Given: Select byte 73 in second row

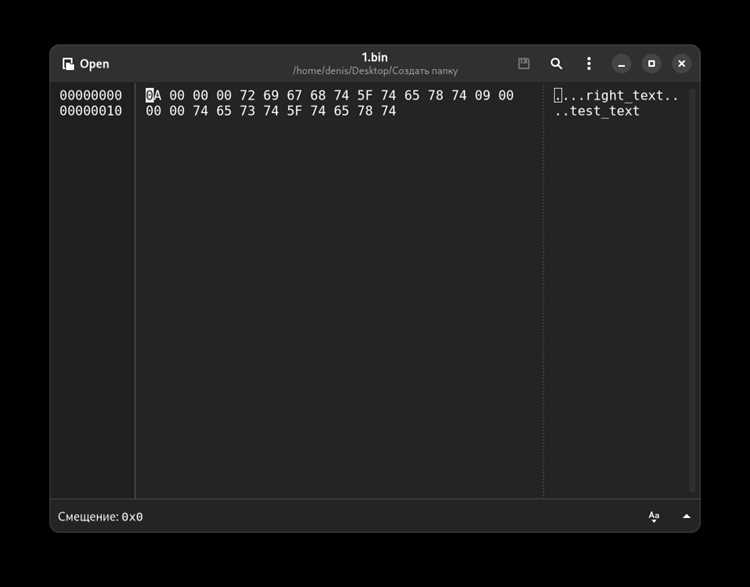Looking at the screenshot, I should pos(247,111).
